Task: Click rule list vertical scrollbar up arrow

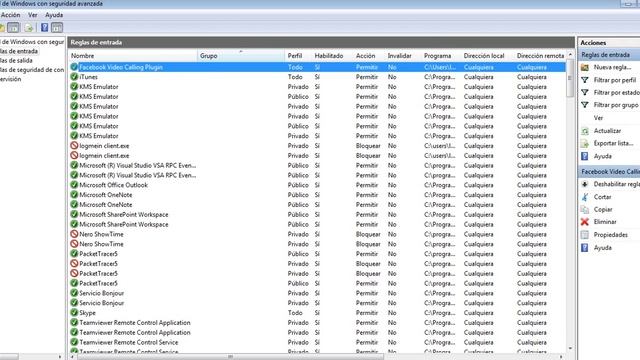Action: click(570, 55)
